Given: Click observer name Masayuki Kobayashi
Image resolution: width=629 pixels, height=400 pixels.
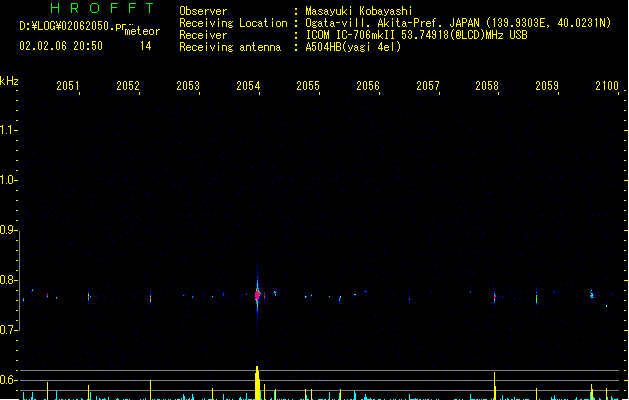Looking at the screenshot, I should (x=359, y=11).
